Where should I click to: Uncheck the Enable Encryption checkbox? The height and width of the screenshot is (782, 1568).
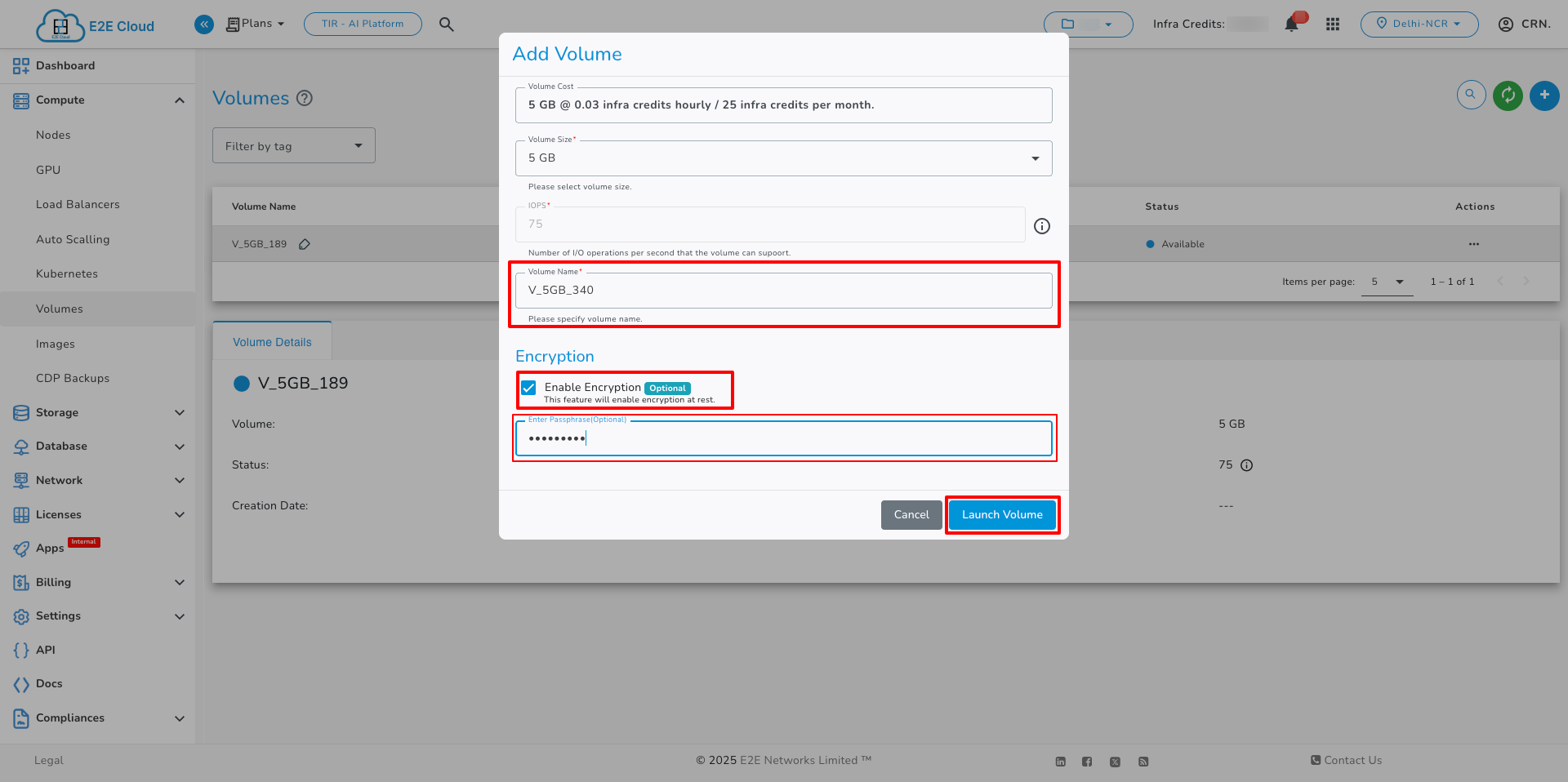point(529,388)
